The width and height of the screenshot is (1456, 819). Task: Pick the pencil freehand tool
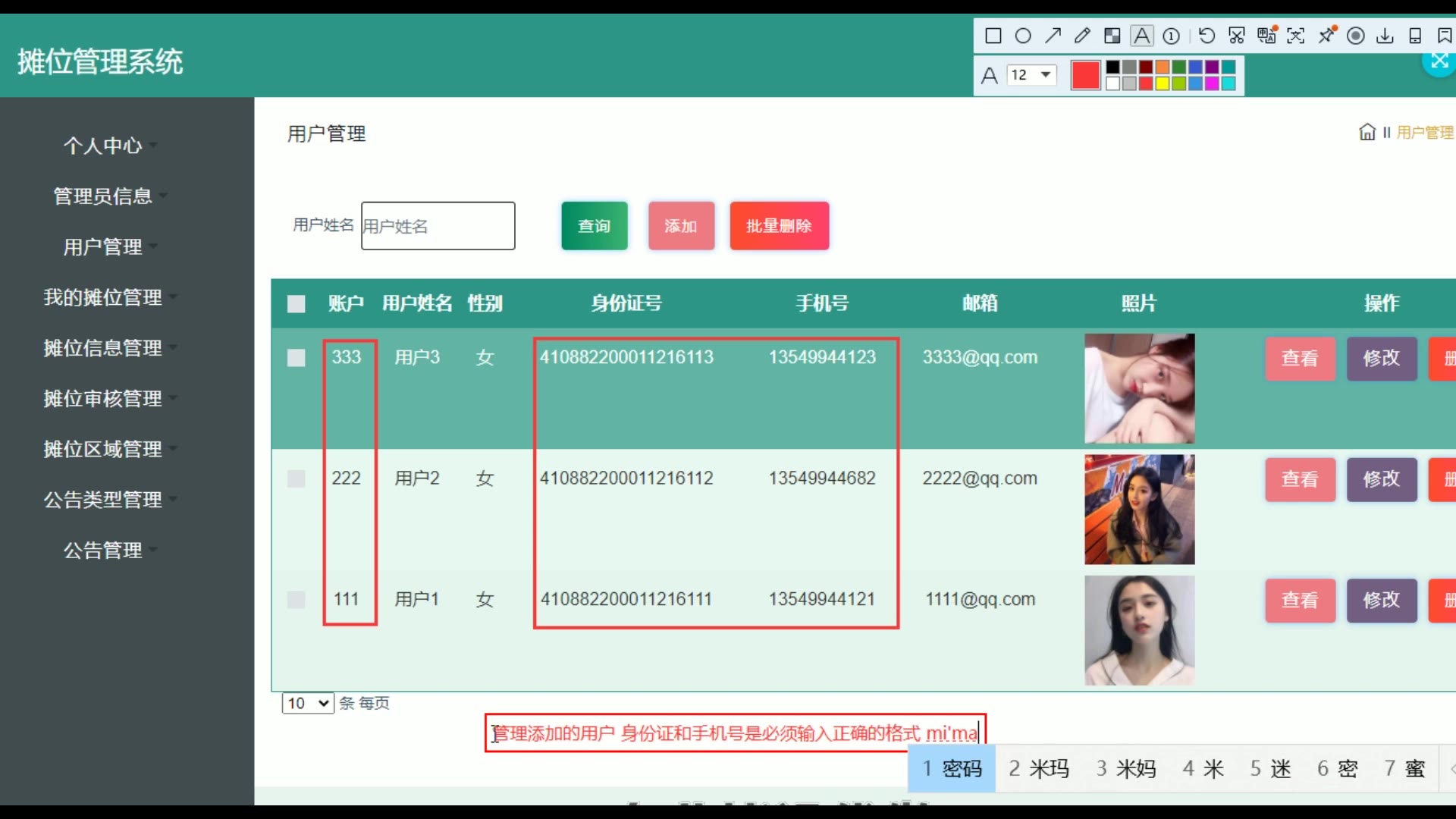1082,36
